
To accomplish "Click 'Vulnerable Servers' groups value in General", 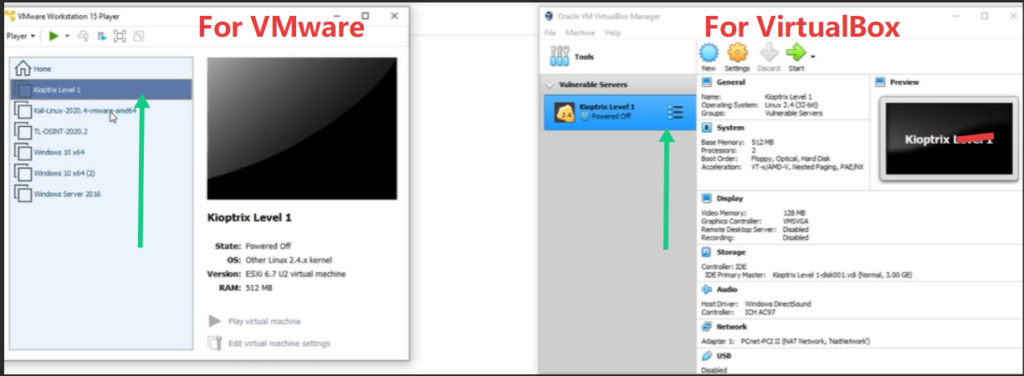I will [793, 113].
